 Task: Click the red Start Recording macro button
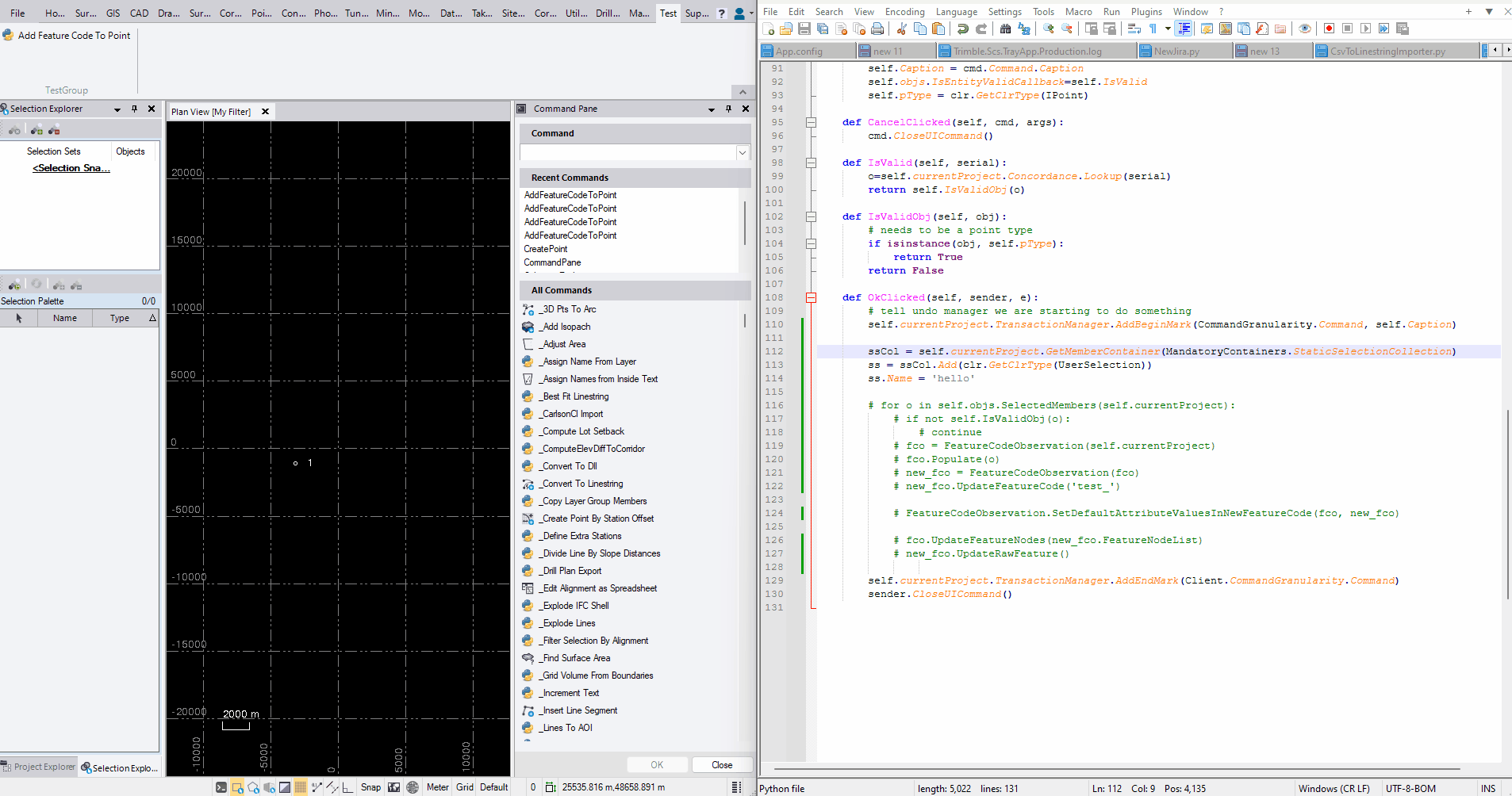[1329, 29]
